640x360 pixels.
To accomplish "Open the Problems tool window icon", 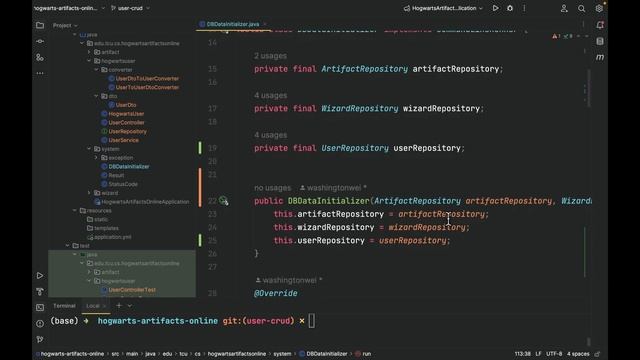I will (x=40, y=324).
